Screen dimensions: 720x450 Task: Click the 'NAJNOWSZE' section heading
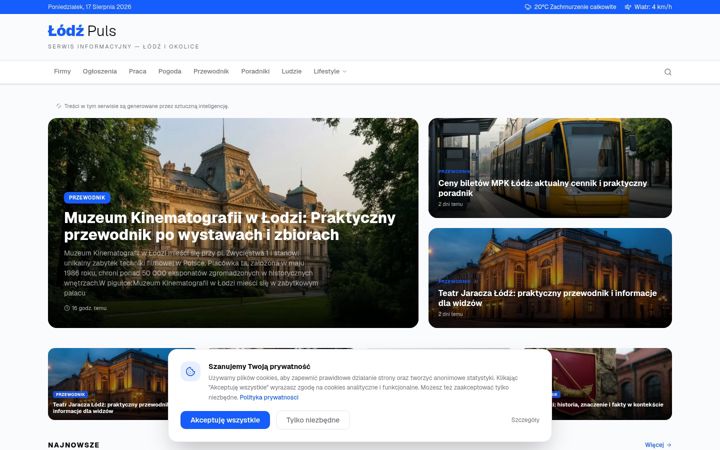point(73,445)
